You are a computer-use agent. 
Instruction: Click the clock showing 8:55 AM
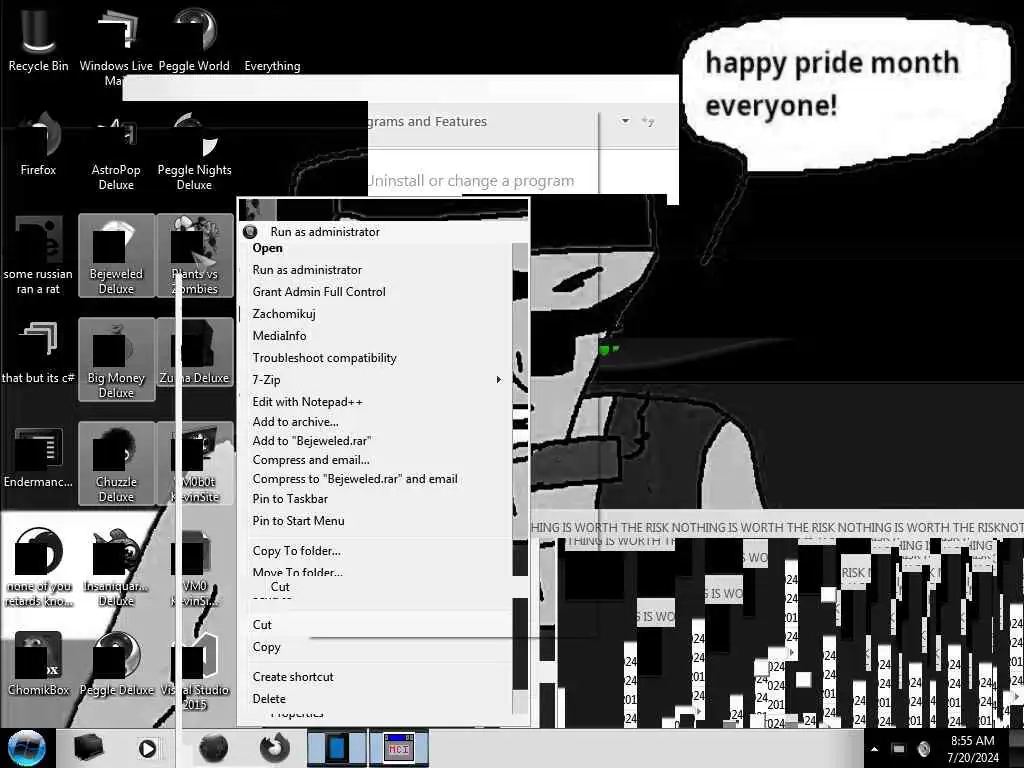coord(972,741)
